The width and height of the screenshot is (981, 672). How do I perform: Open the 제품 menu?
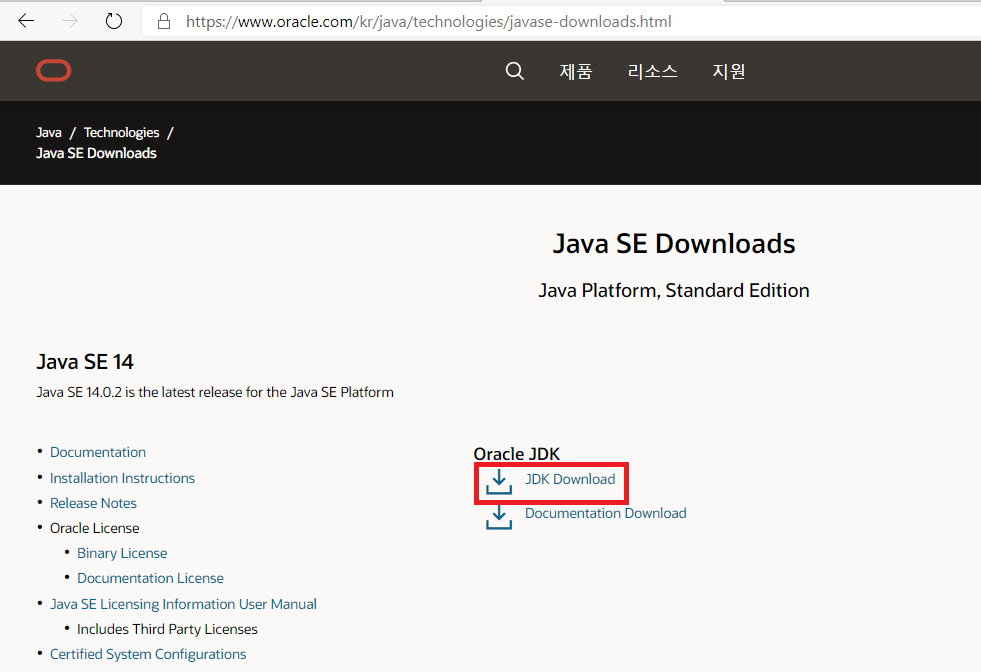click(x=576, y=71)
